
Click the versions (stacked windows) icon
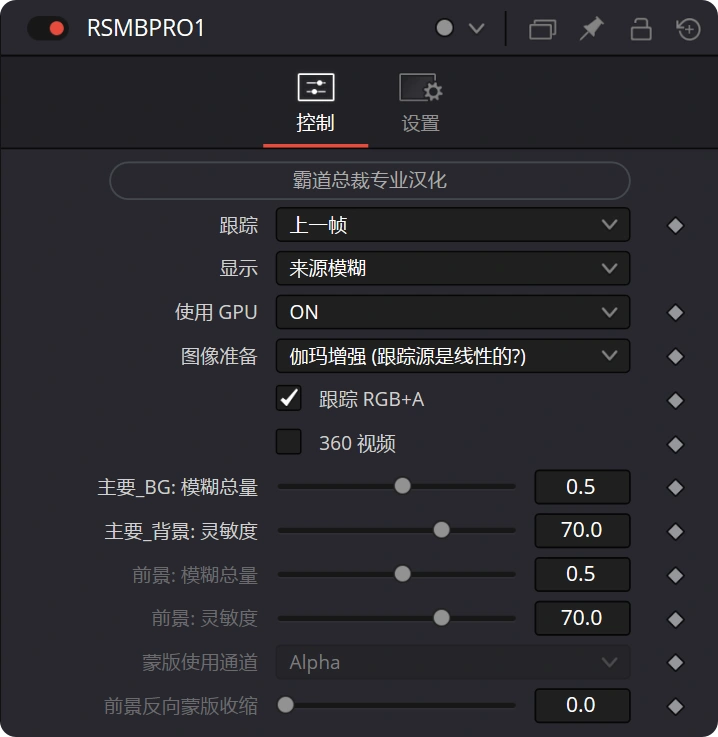542,29
